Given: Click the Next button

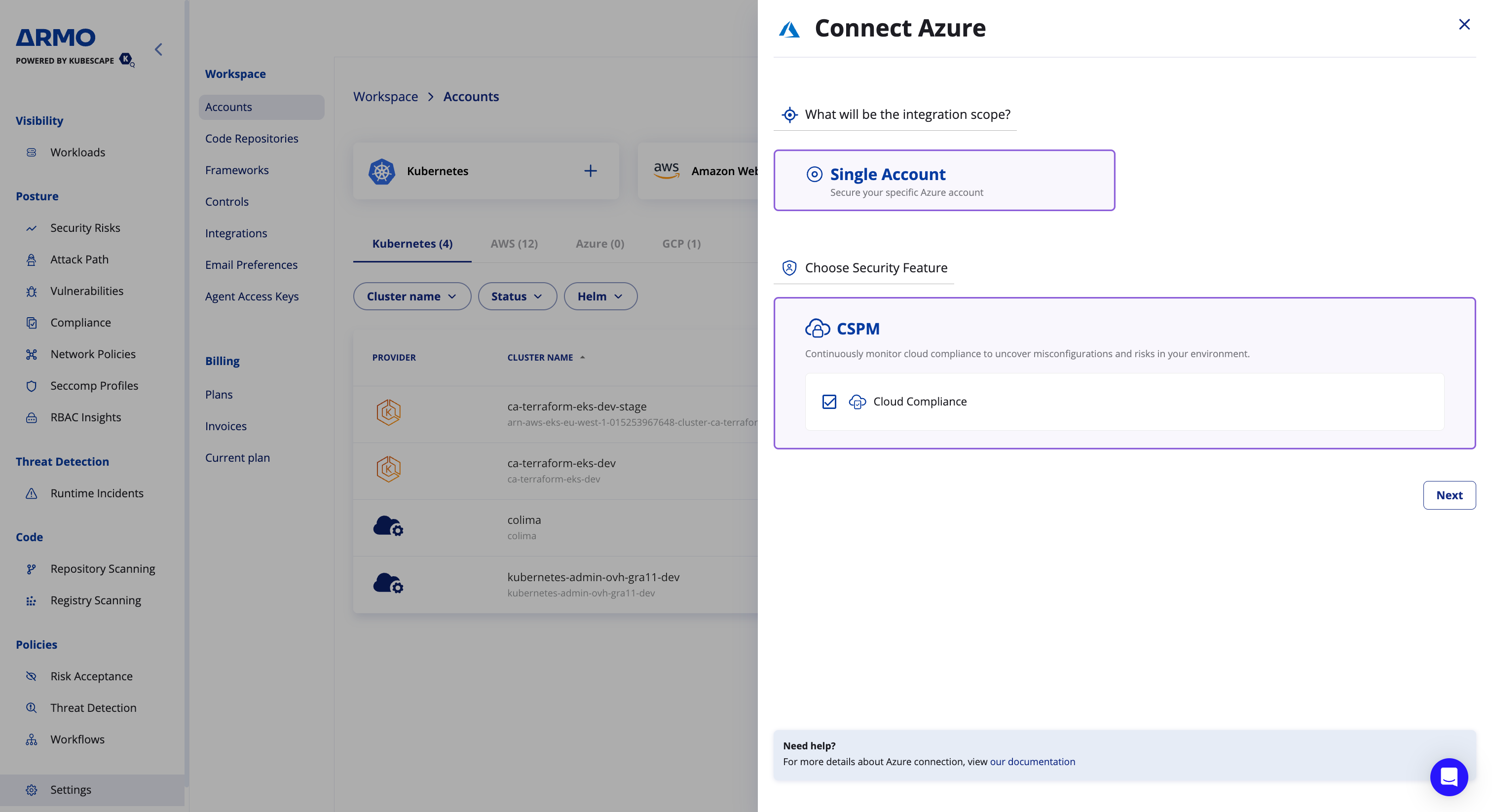Looking at the screenshot, I should coord(1449,495).
